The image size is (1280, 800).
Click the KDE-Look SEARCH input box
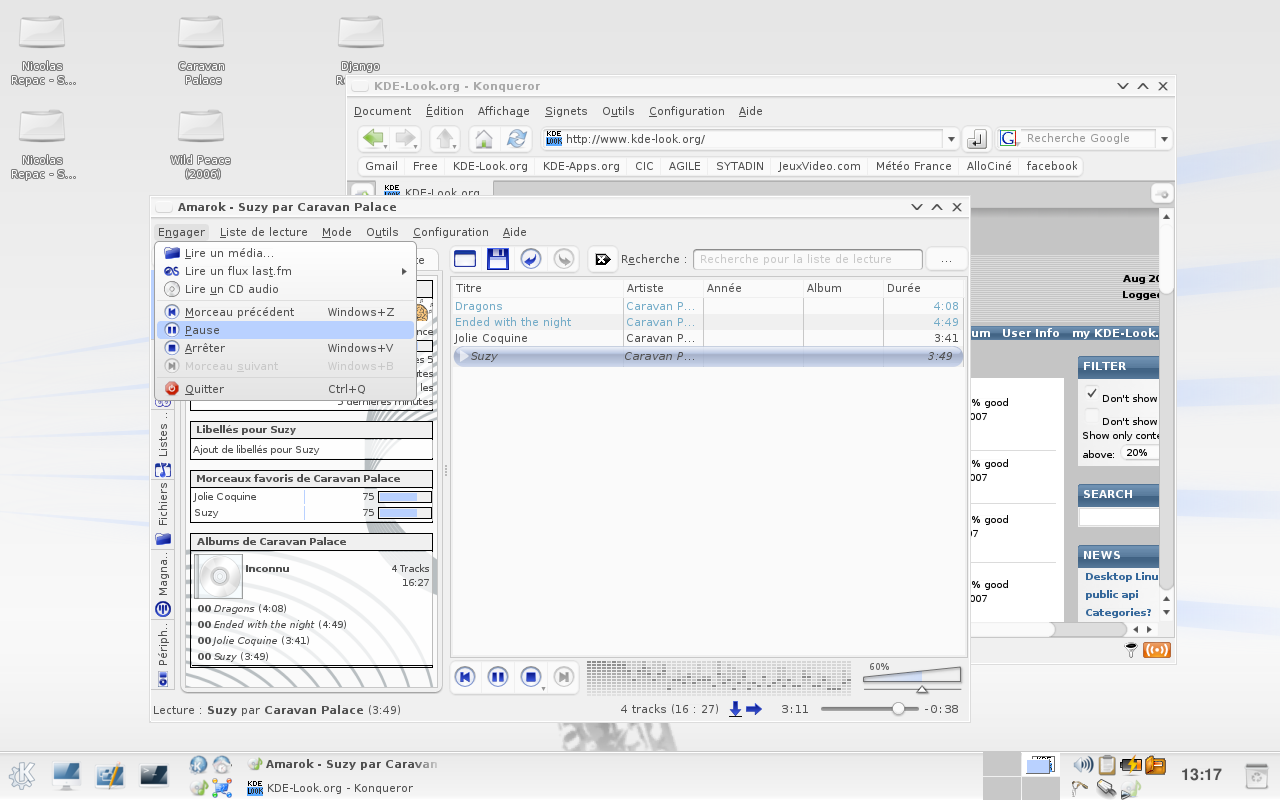[x=1119, y=517]
